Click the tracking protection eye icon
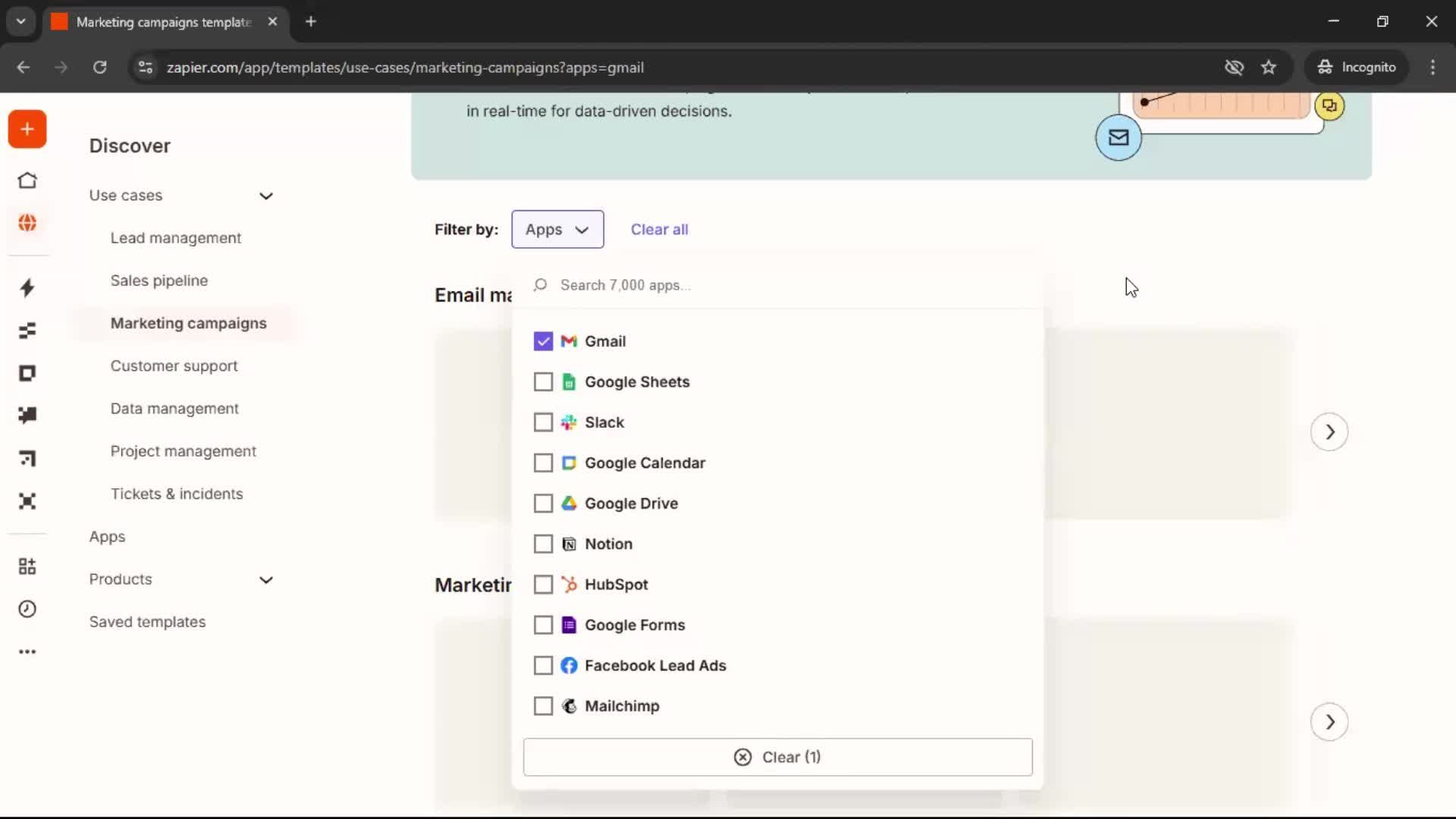Viewport: 1456px width, 819px height. 1234,67
